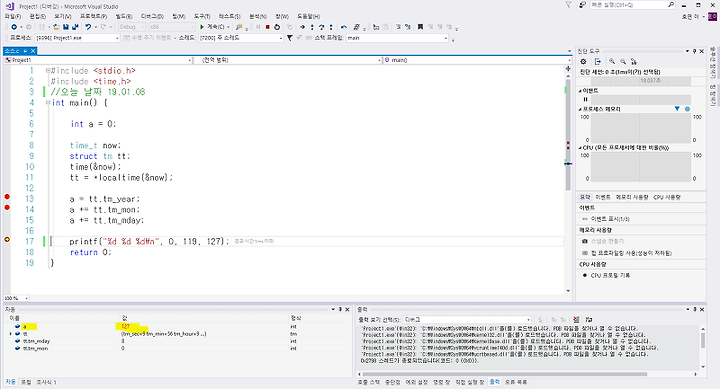Click the value 127 of variable a
720x389 pixels.
tap(125, 327)
